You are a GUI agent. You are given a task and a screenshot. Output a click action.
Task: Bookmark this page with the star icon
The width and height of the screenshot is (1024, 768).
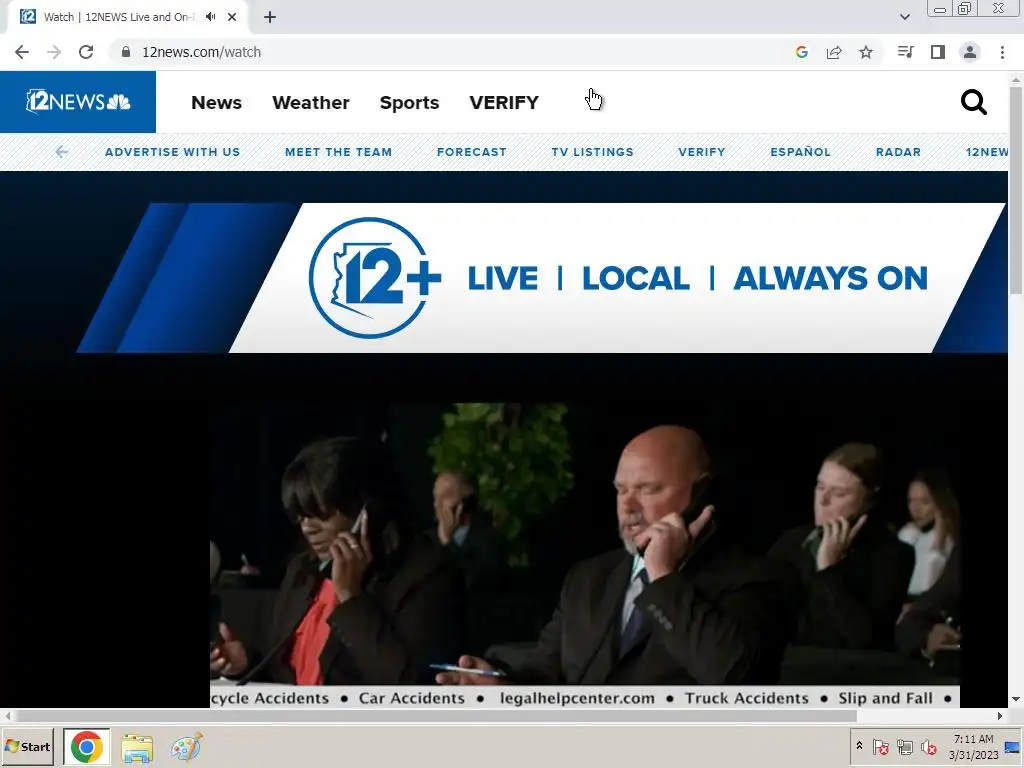point(866,52)
